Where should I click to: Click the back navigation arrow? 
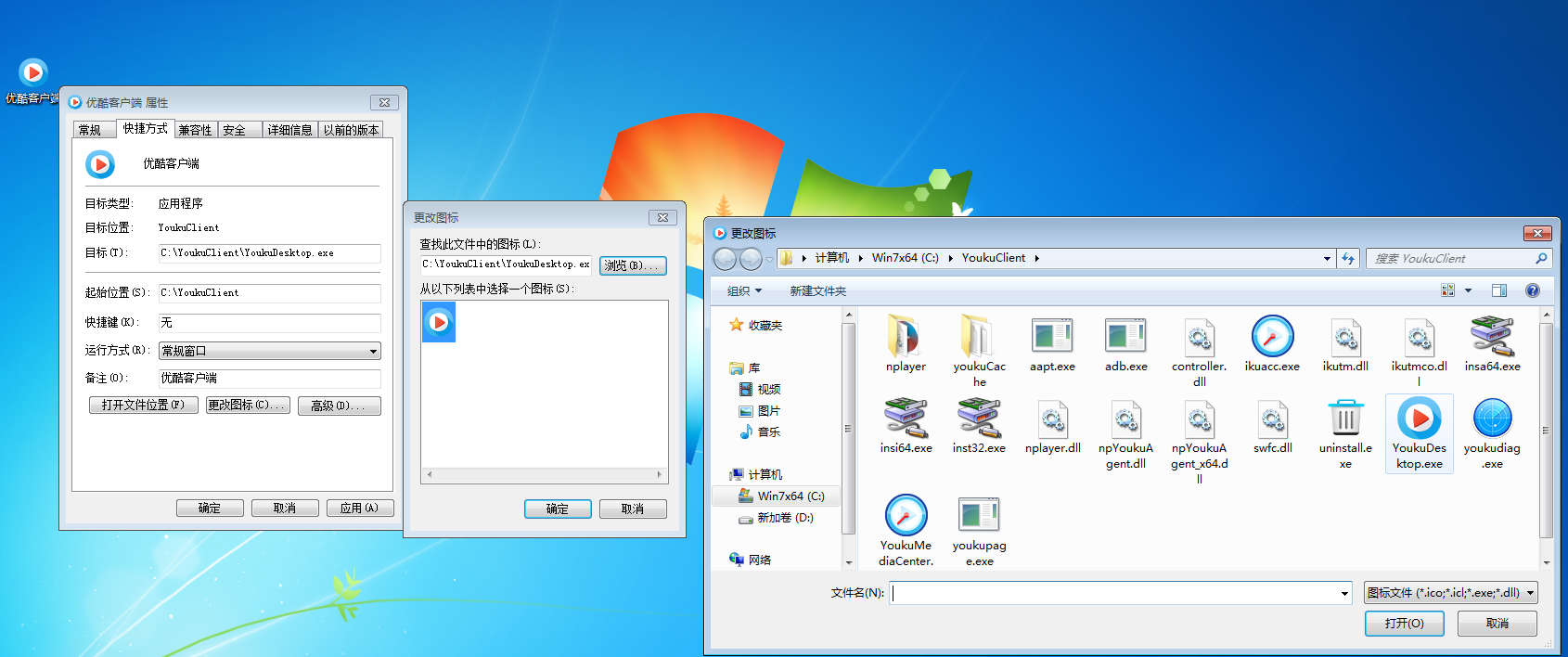[726, 258]
